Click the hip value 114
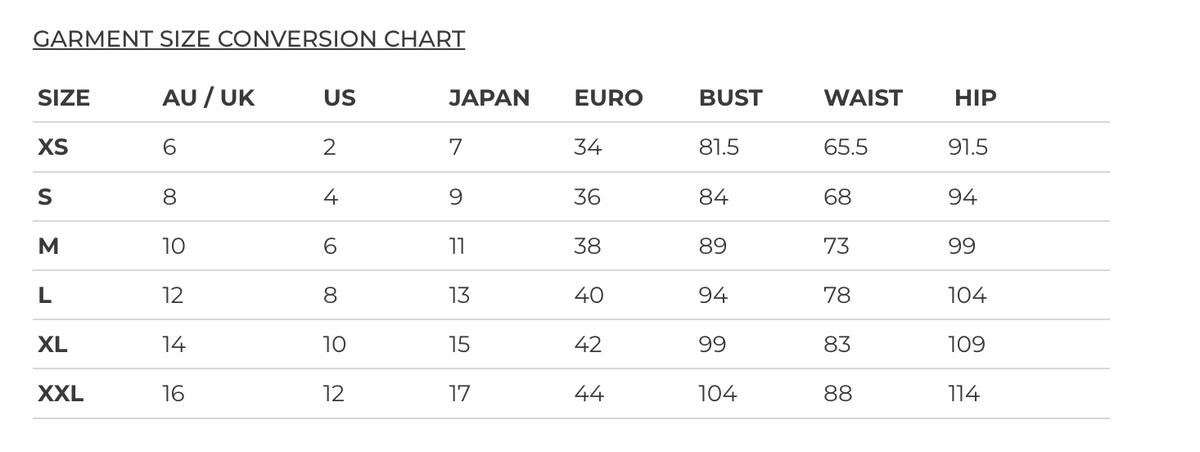This screenshot has width=1200, height=452. tap(964, 394)
